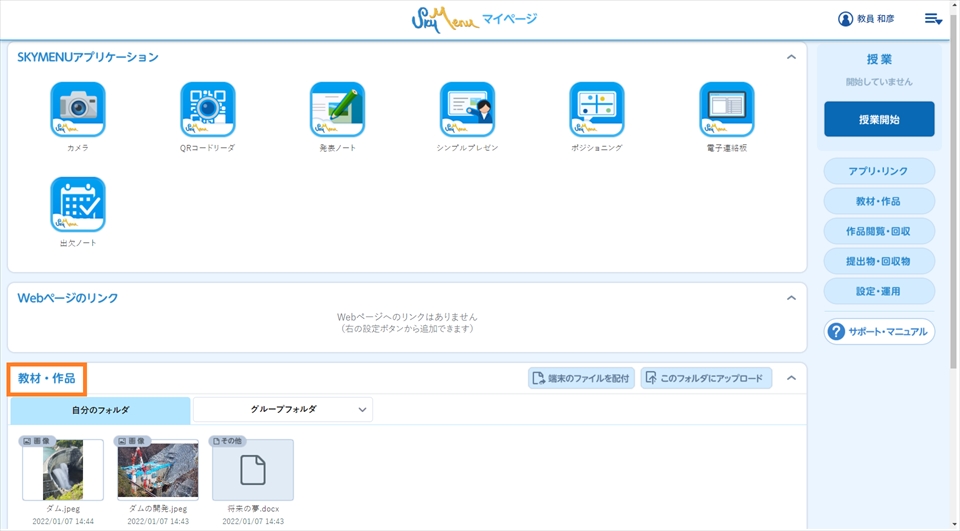Go to 作品閲覧・回収 in the sidebar

tap(879, 231)
